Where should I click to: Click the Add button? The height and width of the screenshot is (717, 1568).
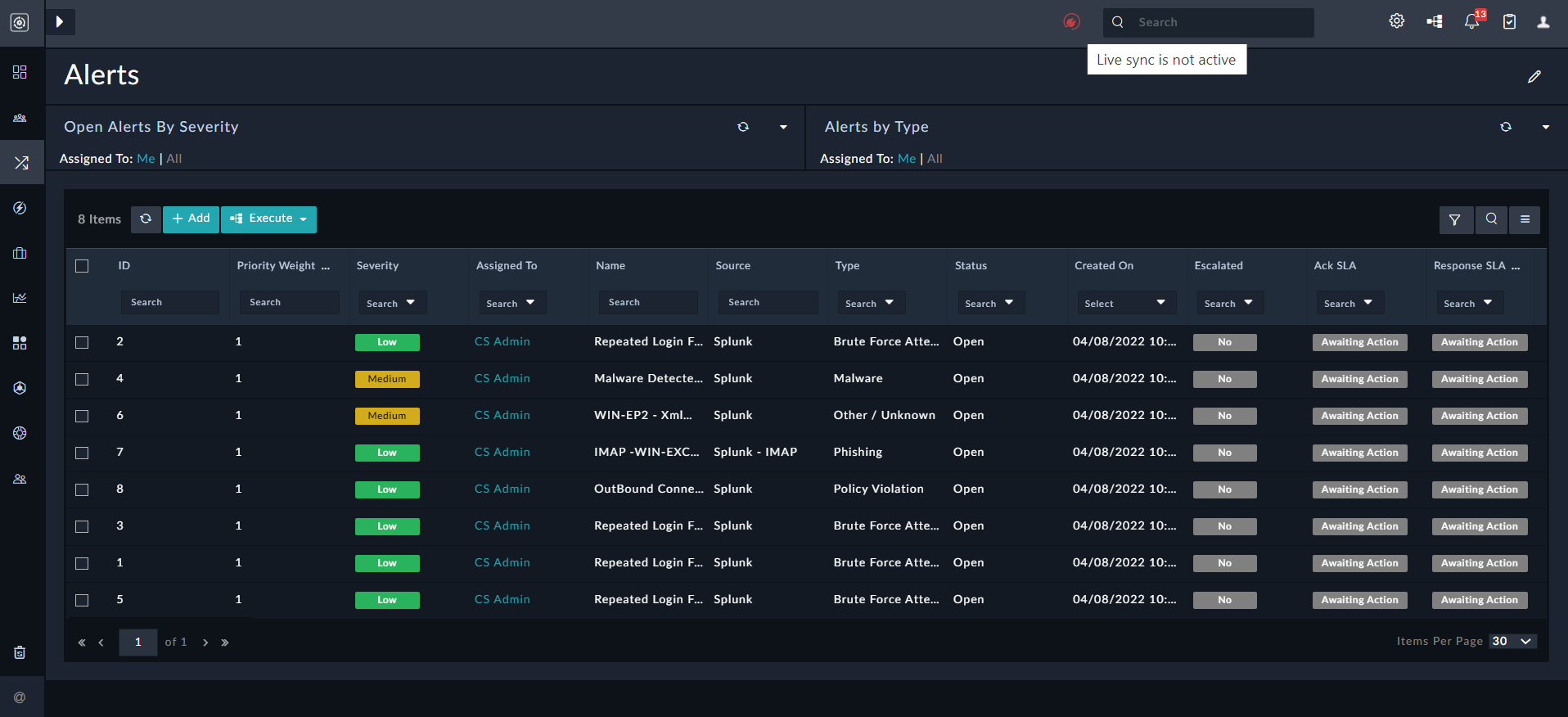(191, 219)
